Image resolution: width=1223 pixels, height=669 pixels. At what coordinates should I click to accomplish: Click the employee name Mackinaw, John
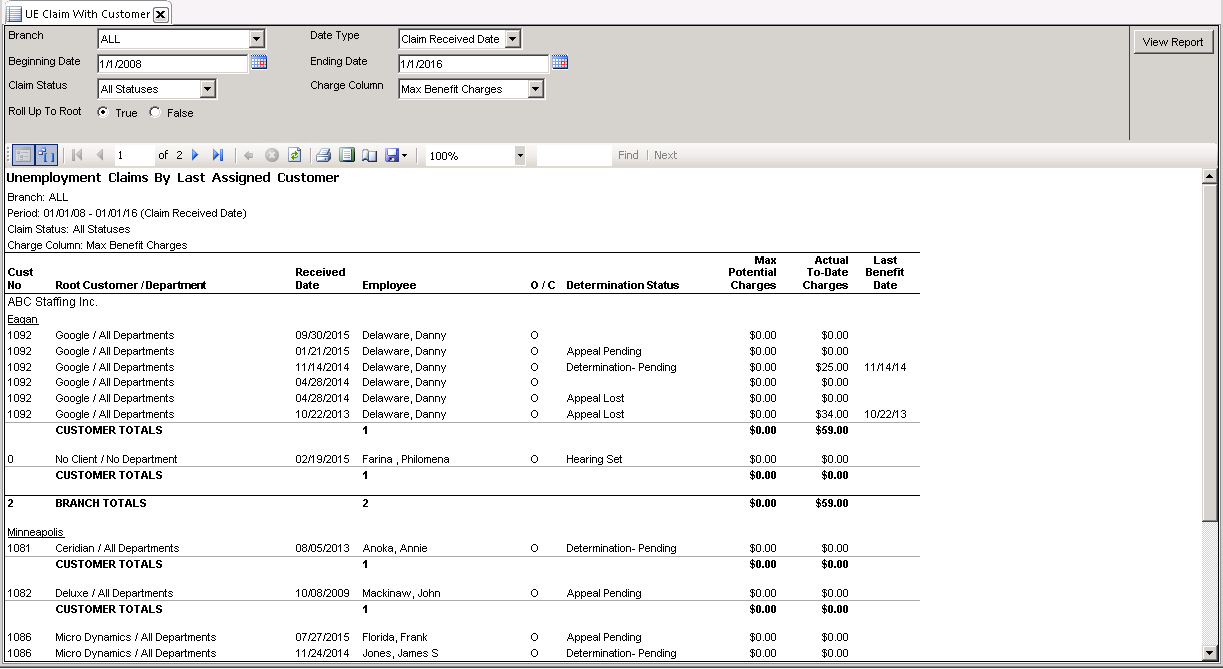click(x=400, y=593)
